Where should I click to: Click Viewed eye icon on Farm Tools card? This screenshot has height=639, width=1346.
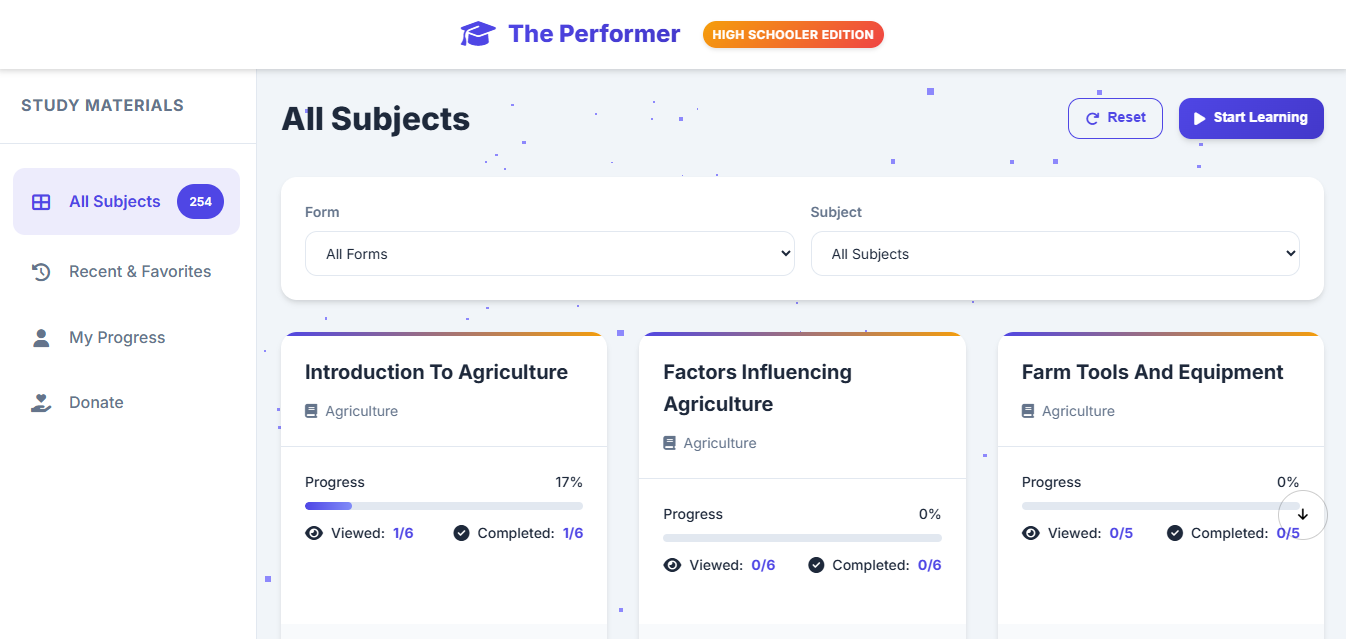point(1031,533)
